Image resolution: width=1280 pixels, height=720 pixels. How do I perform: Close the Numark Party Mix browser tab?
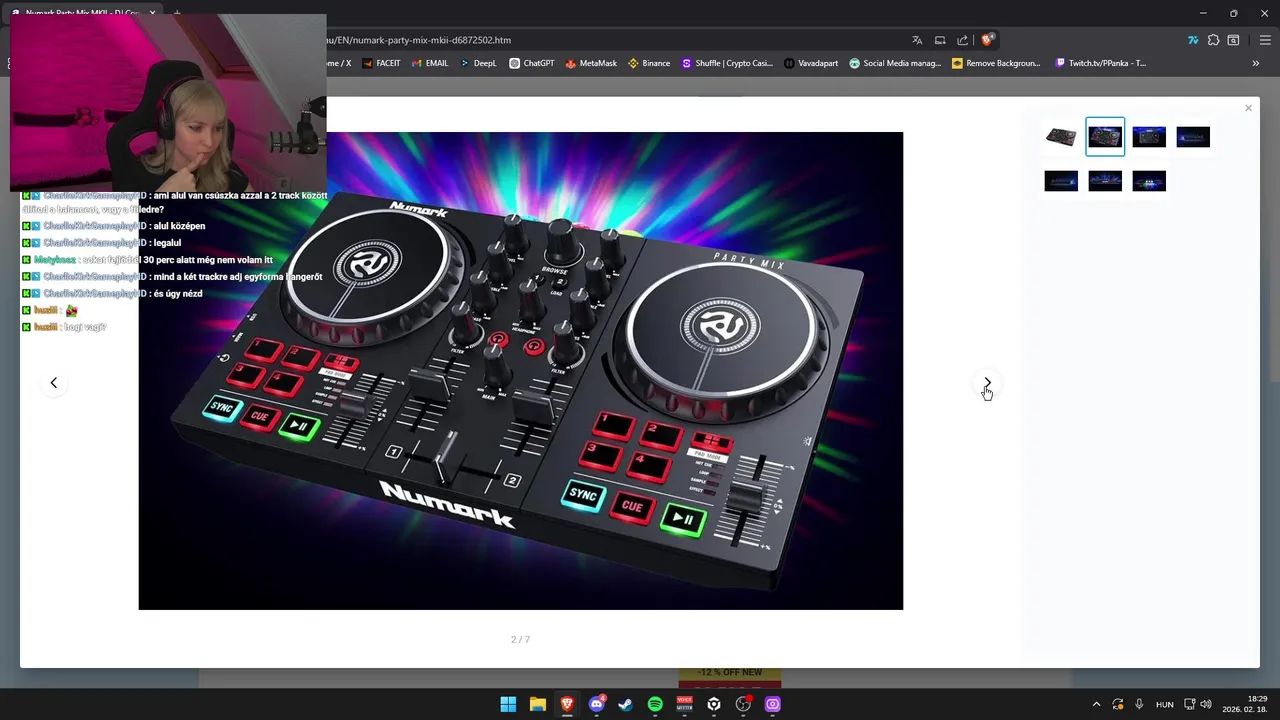click(152, 13)
